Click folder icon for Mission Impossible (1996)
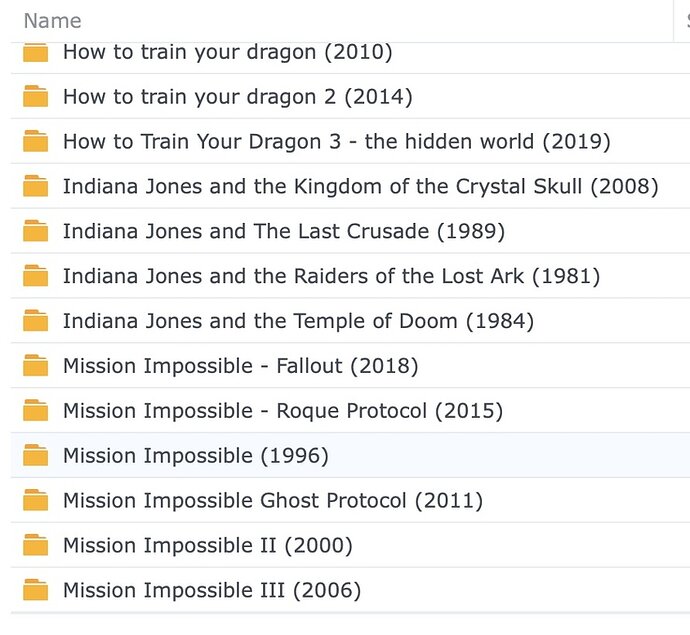Viewport: 690px width, 635px height. pyautogui.click(x=36, y=456)
